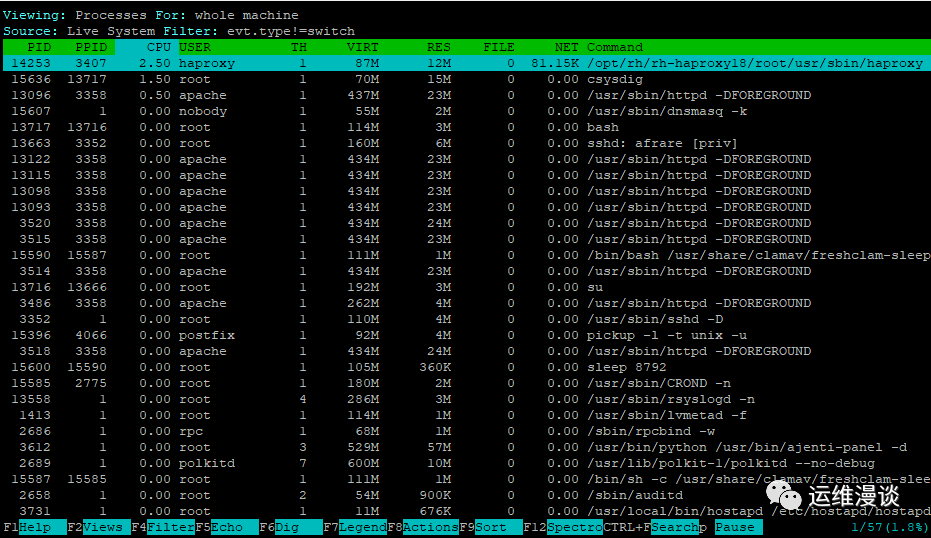Click the filter text evt.type!=switch
This screenshot has height=538, width=931.
pos(291,31)
